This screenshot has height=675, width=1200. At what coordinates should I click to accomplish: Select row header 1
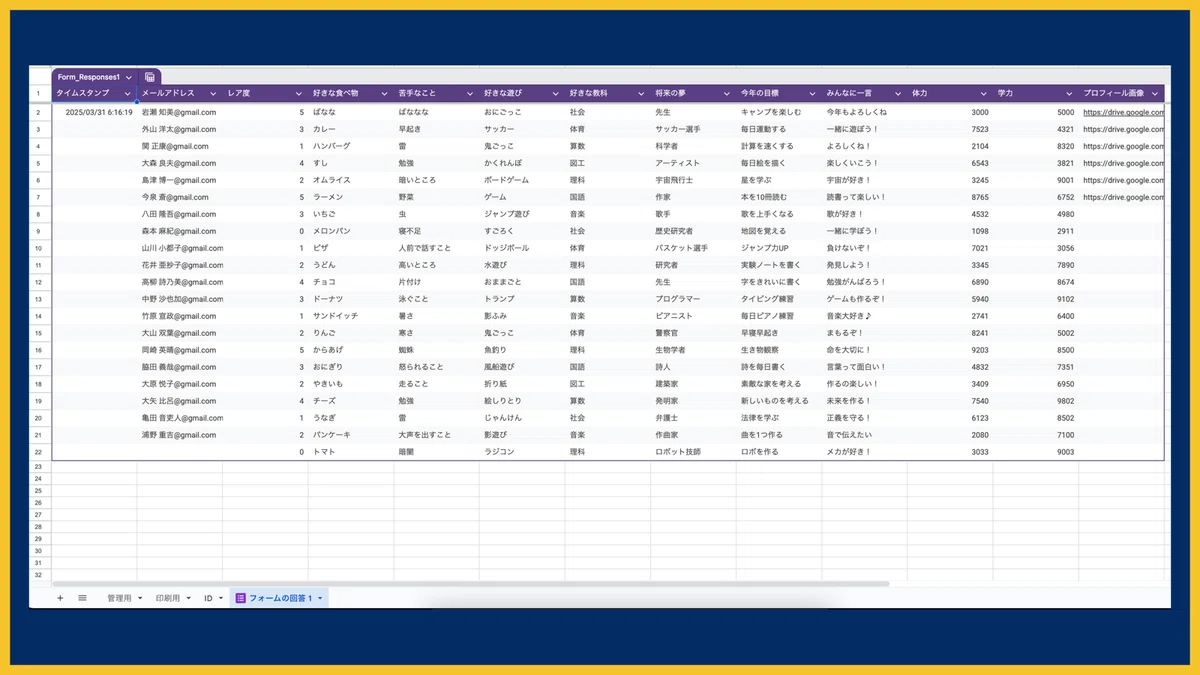(x=38, y=94)
